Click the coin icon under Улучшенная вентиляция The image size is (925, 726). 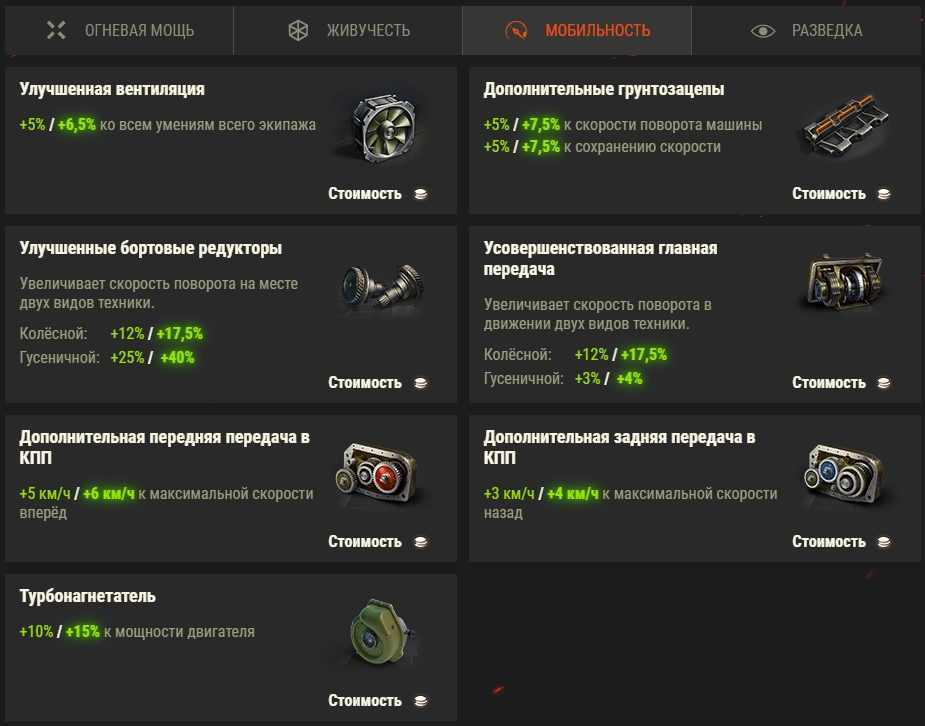[x=421, y=194]
